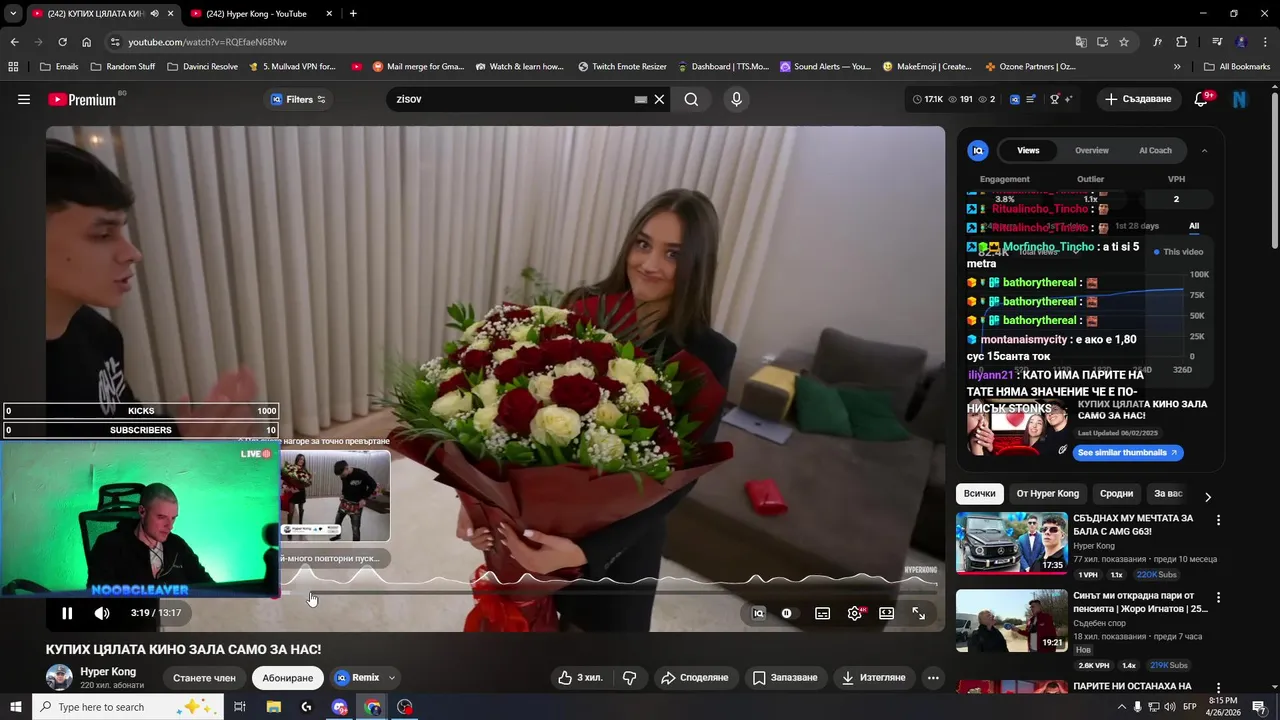This screenshot has height=720, width=1280.
Task: Open the Chrome extensions puzzle icon
Action: click(x=1181, y=42)
